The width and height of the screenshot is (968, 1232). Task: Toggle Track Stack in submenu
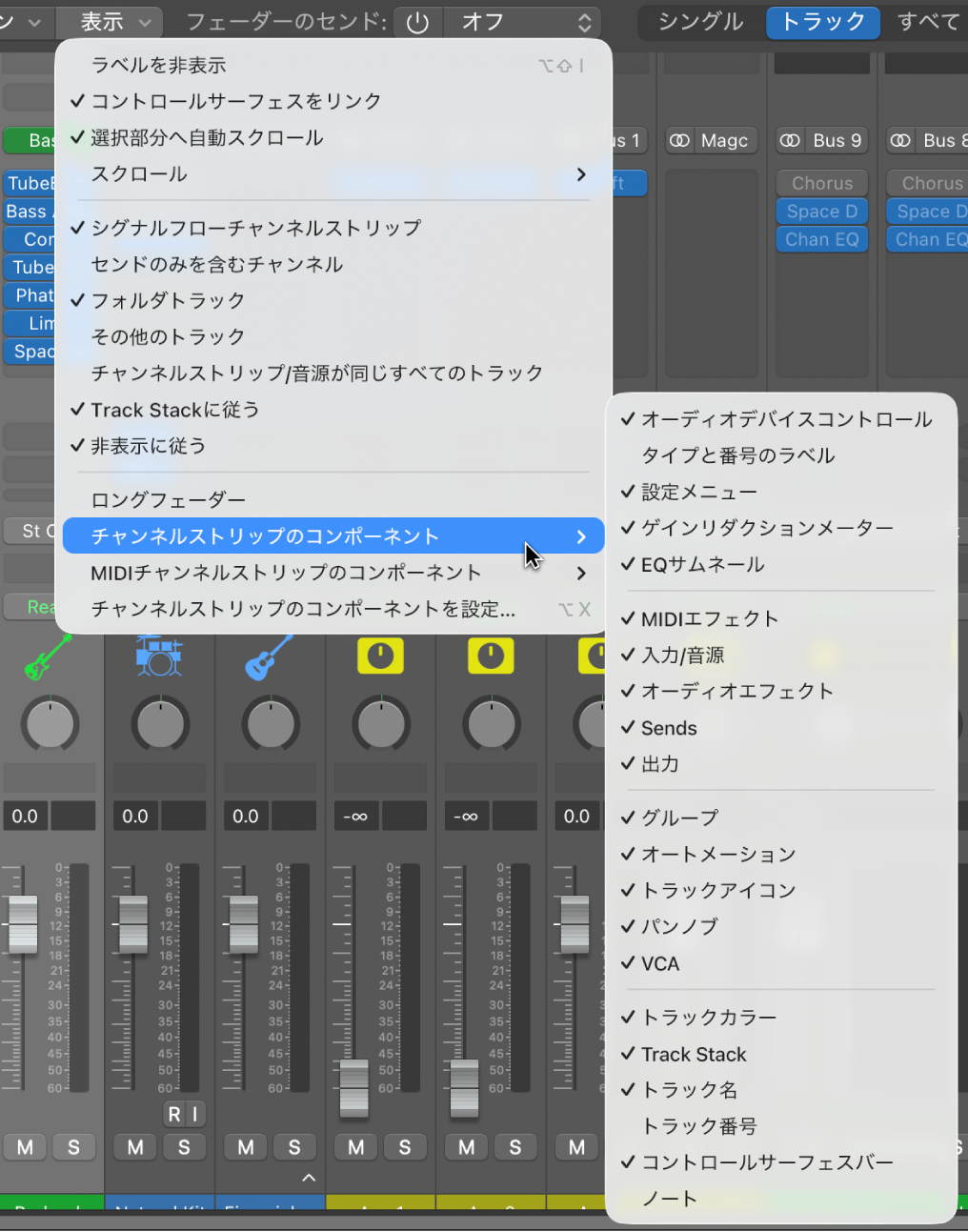pyautogui.click(x=781, y=1054)
